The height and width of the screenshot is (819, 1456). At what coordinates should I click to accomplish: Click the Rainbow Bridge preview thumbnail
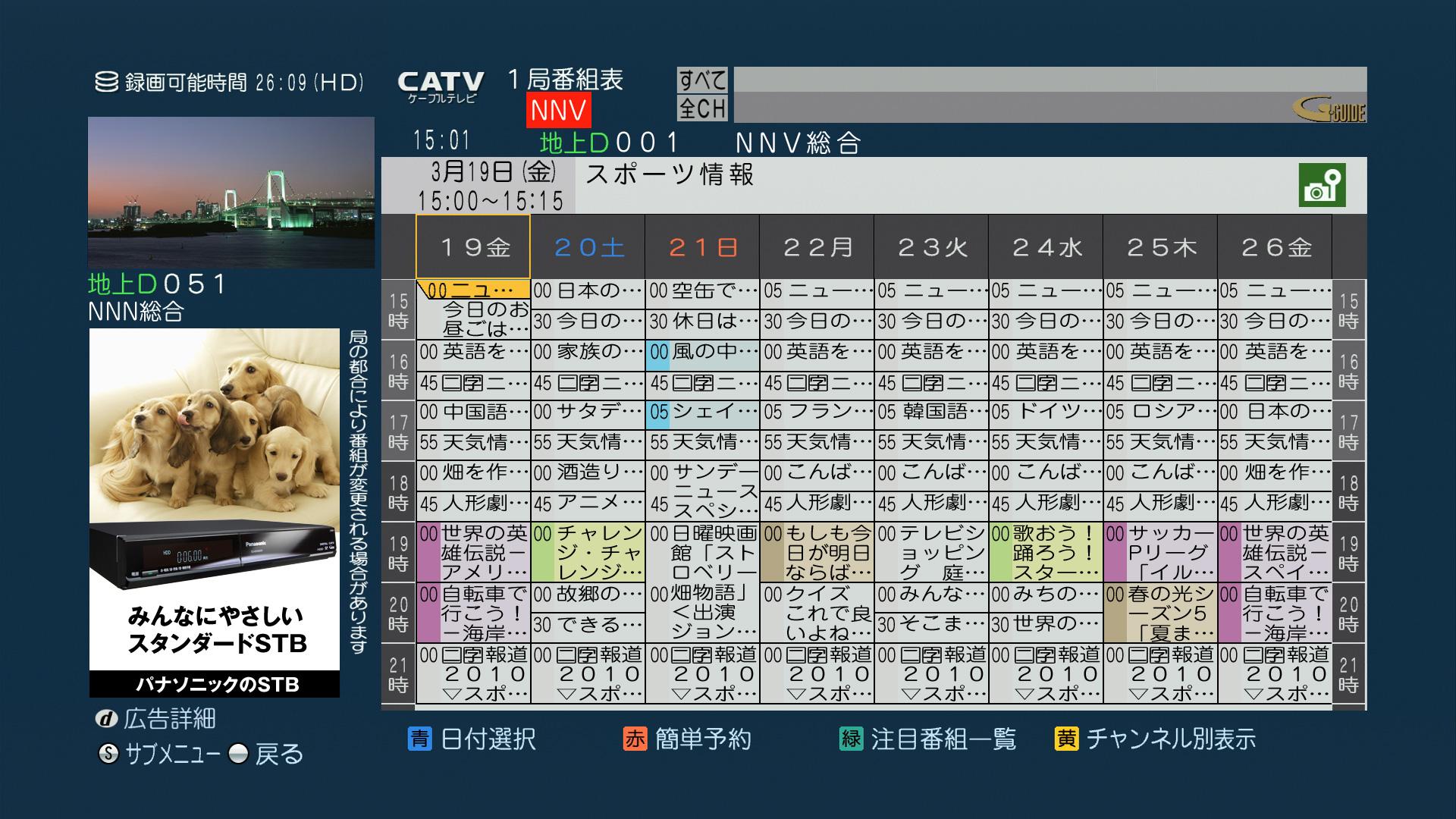tap(231, 193)
